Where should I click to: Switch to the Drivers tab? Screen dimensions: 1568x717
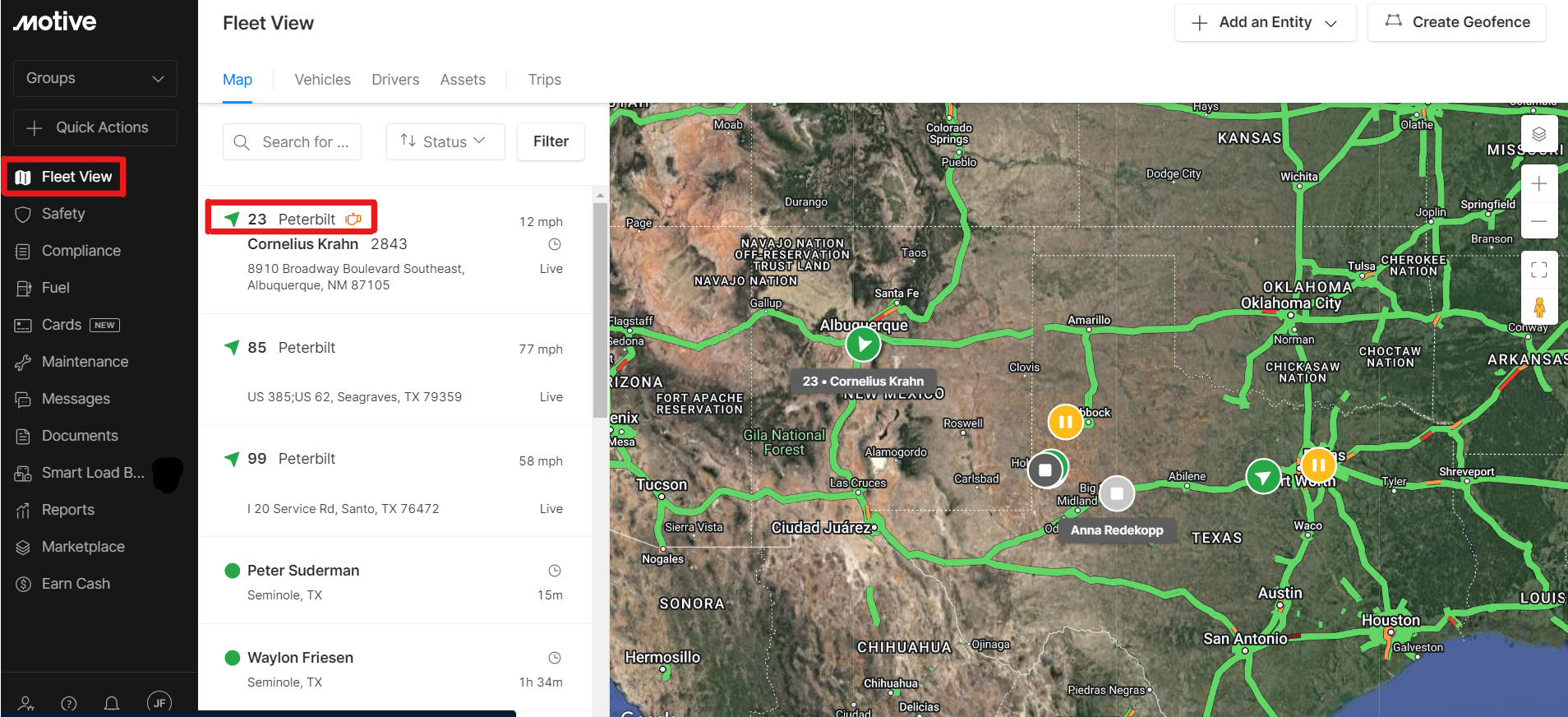(x=395, y=80)
